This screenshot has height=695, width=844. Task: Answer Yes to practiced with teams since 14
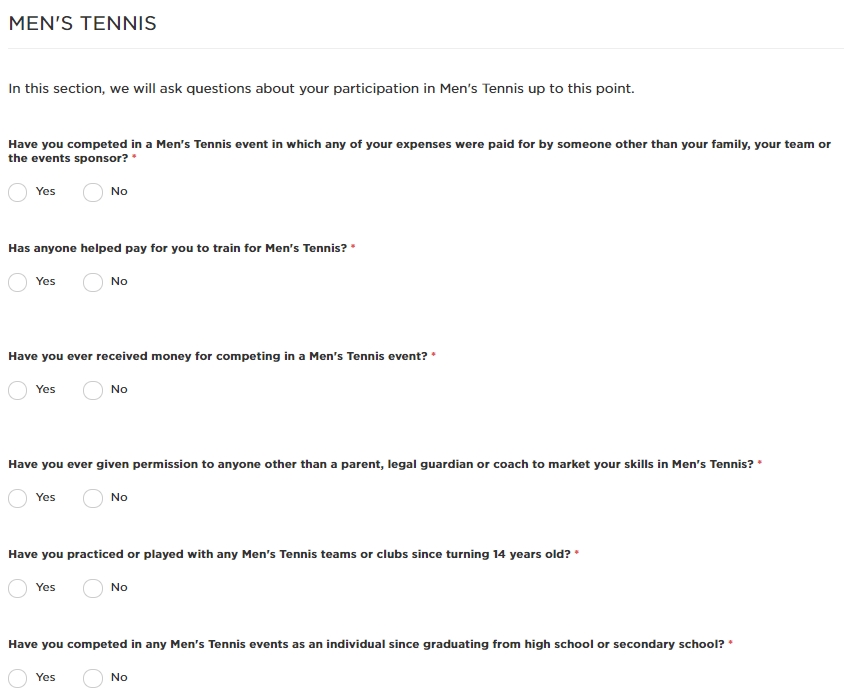click(x=18, y=588)
